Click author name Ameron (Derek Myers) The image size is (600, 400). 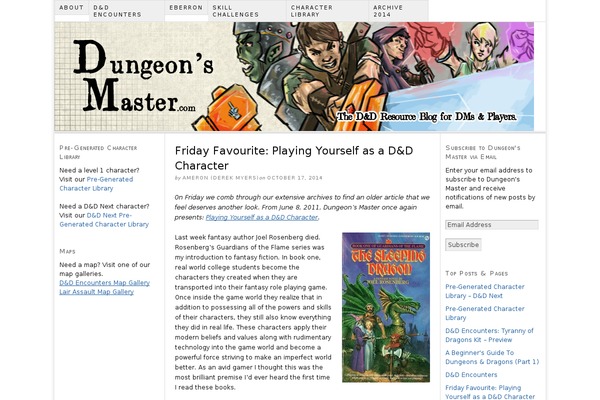pos(220,178)
